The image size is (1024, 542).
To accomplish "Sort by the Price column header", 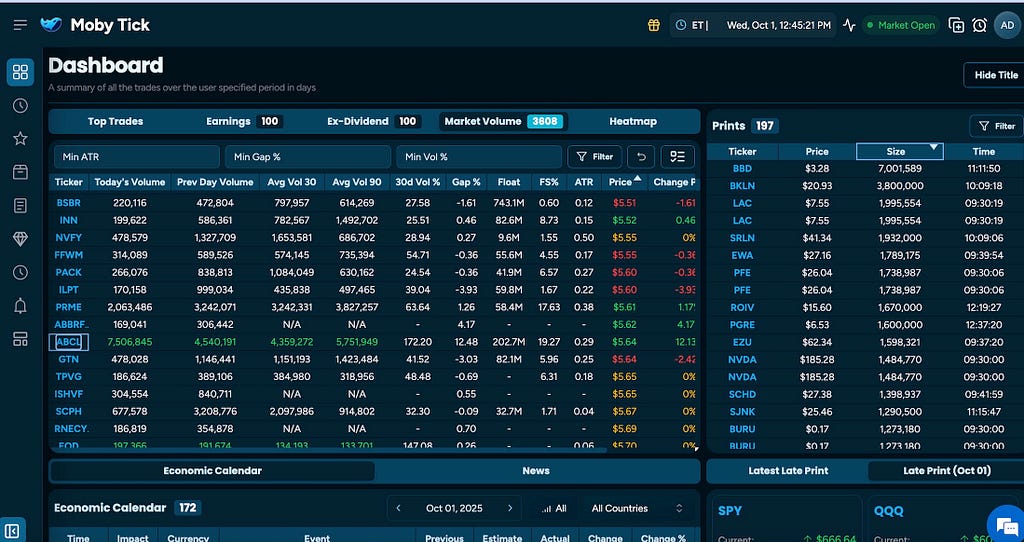I will click(x=624, y=182).
